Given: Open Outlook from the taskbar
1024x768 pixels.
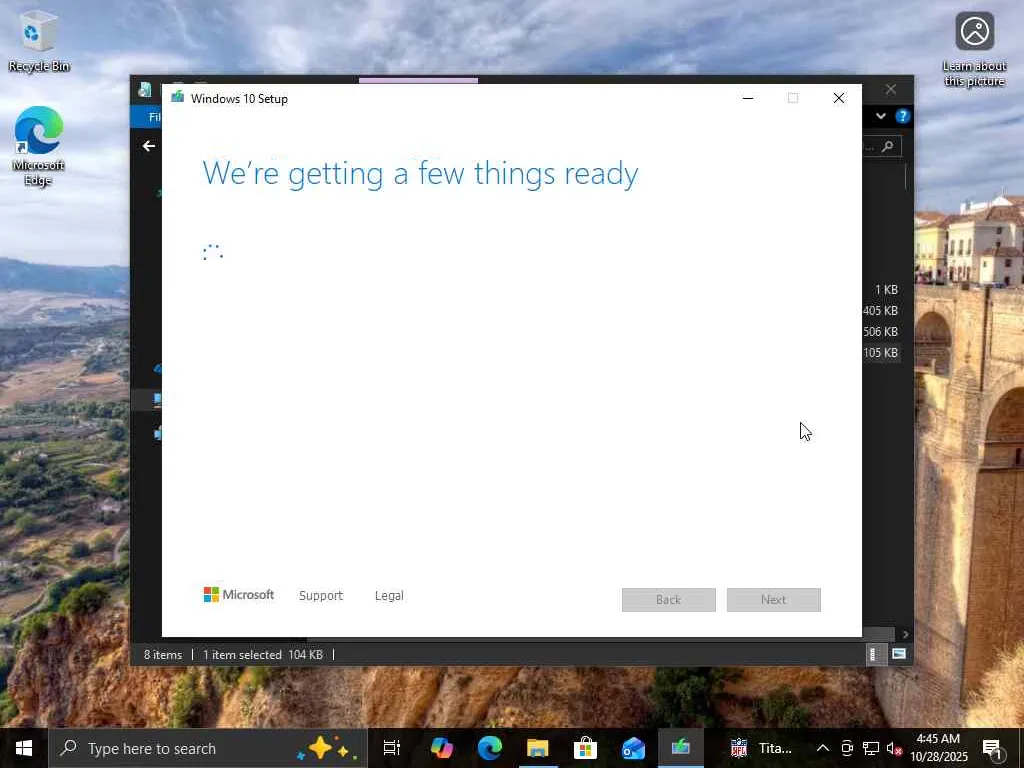Looking at the screenshot, I should click(x=633, y=748).
